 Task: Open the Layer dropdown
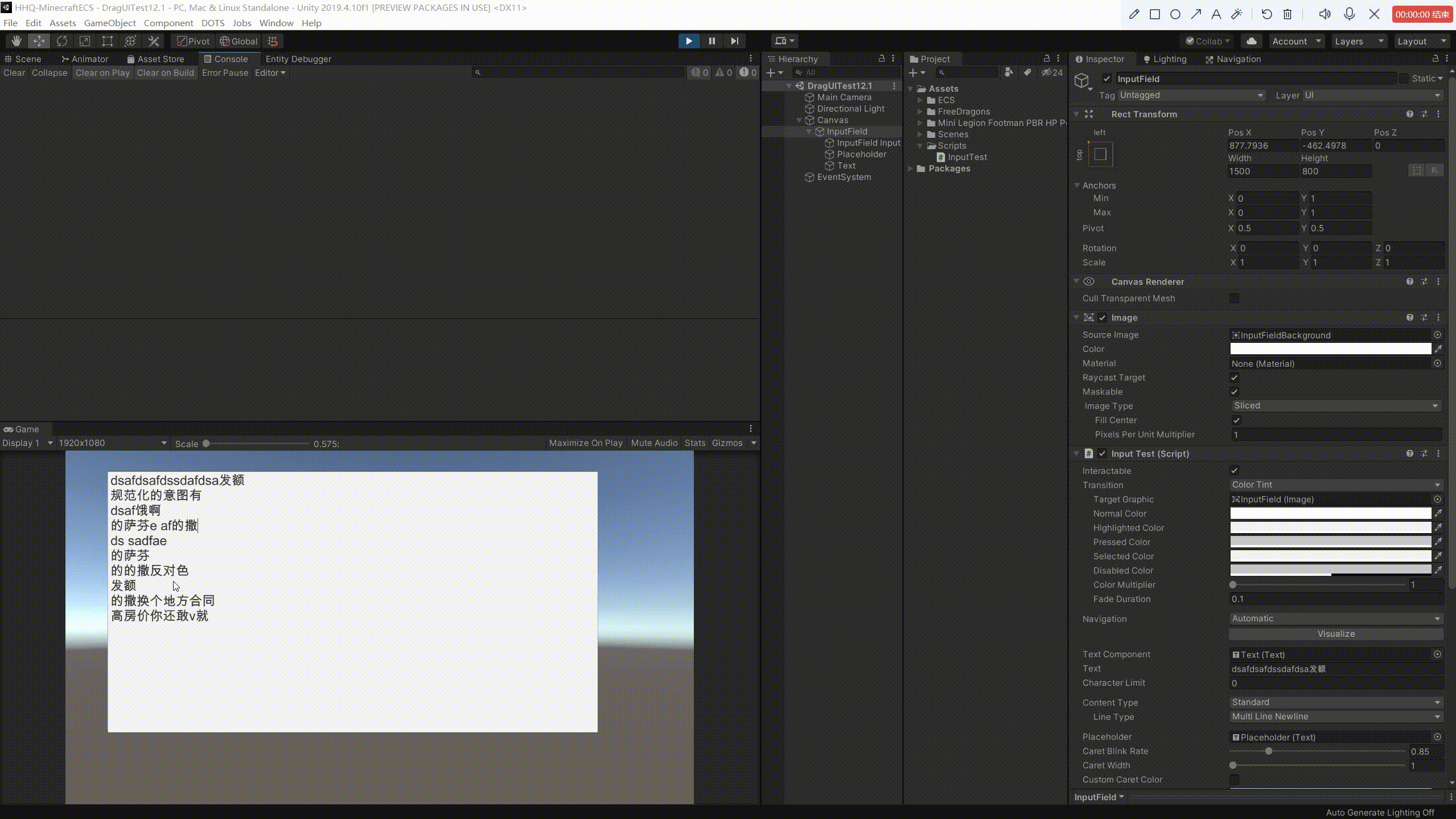pos(1372,95)
